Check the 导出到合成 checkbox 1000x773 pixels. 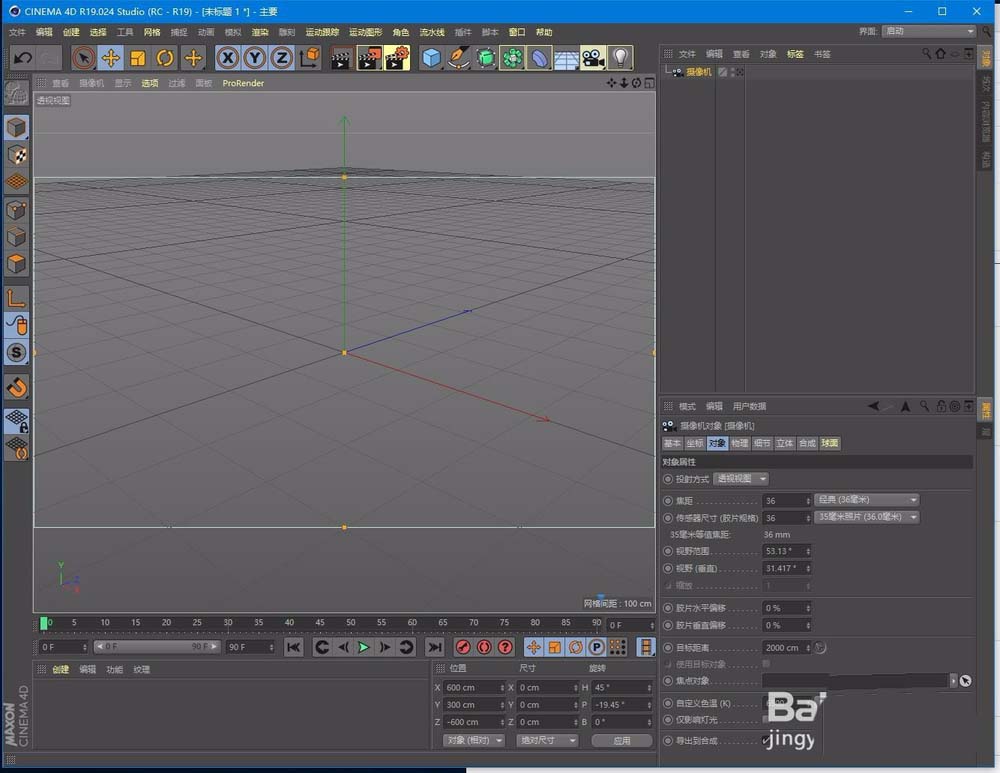point(767,740)
